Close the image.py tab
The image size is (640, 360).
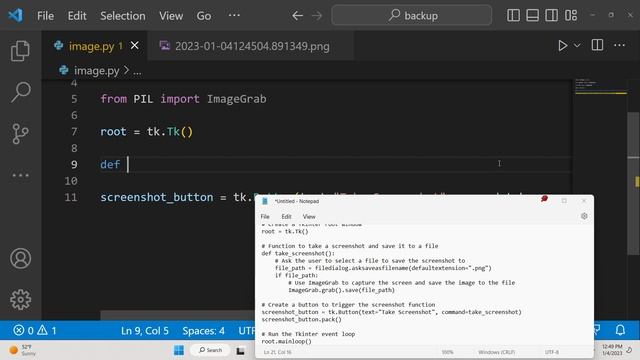click(135, 46)
